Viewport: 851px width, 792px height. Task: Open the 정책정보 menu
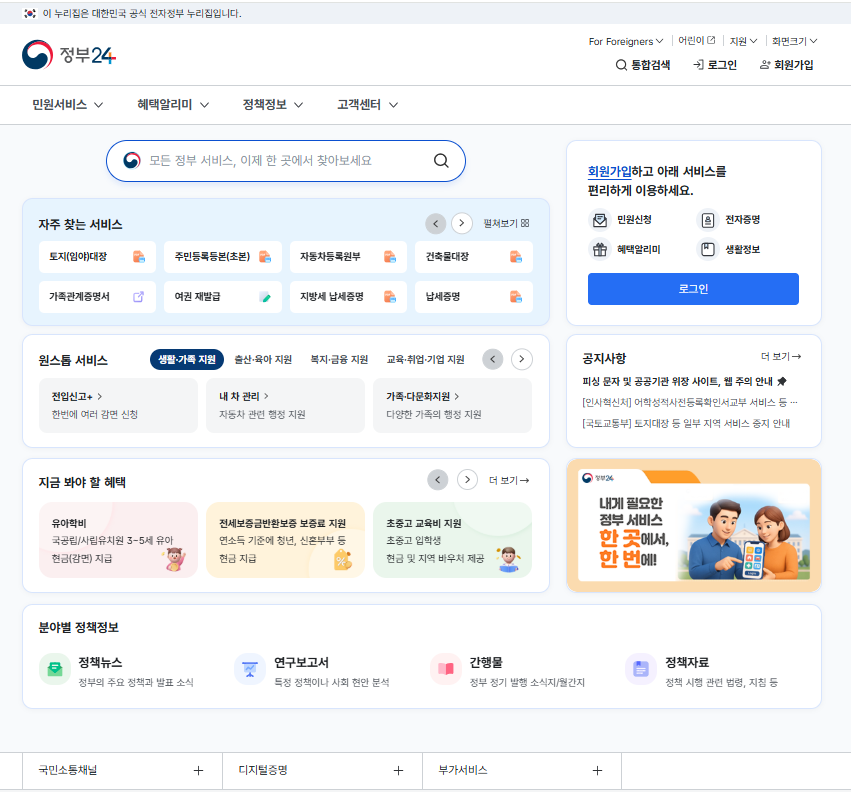click(272, 105)
